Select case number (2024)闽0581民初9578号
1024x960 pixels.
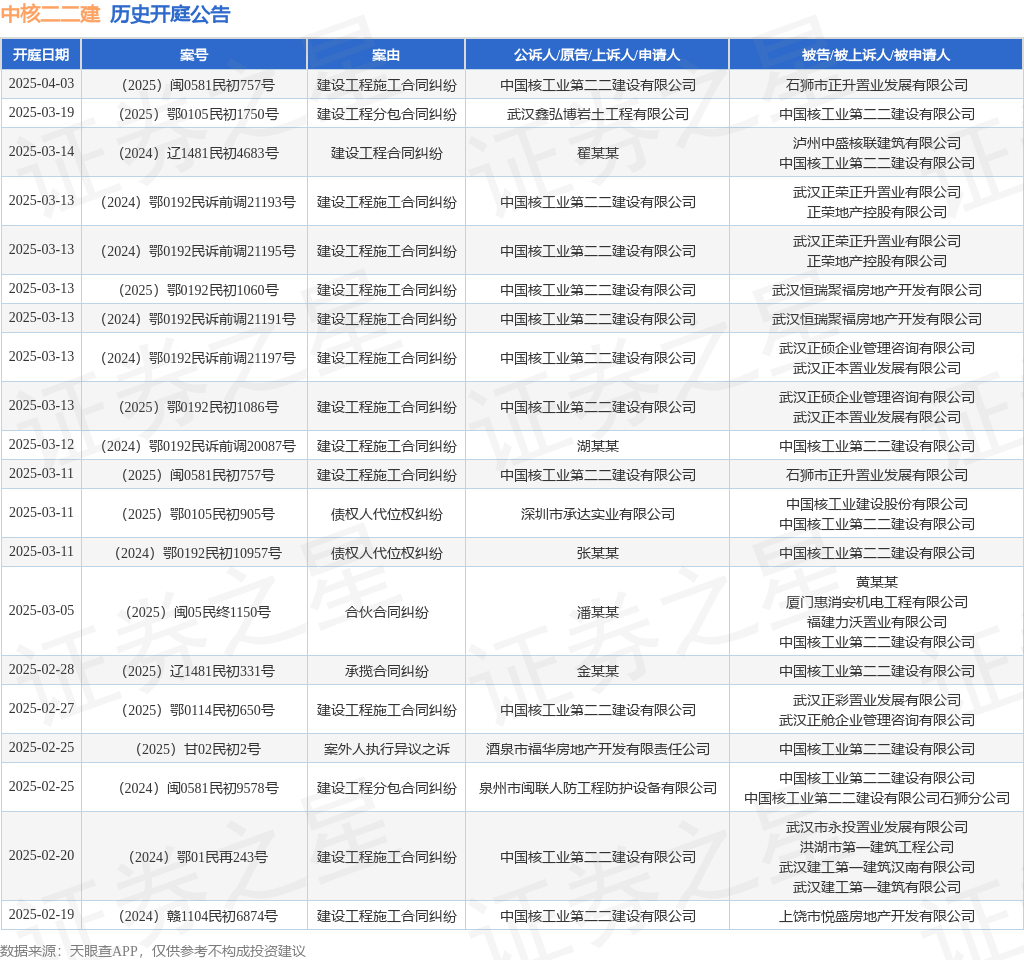199,789
